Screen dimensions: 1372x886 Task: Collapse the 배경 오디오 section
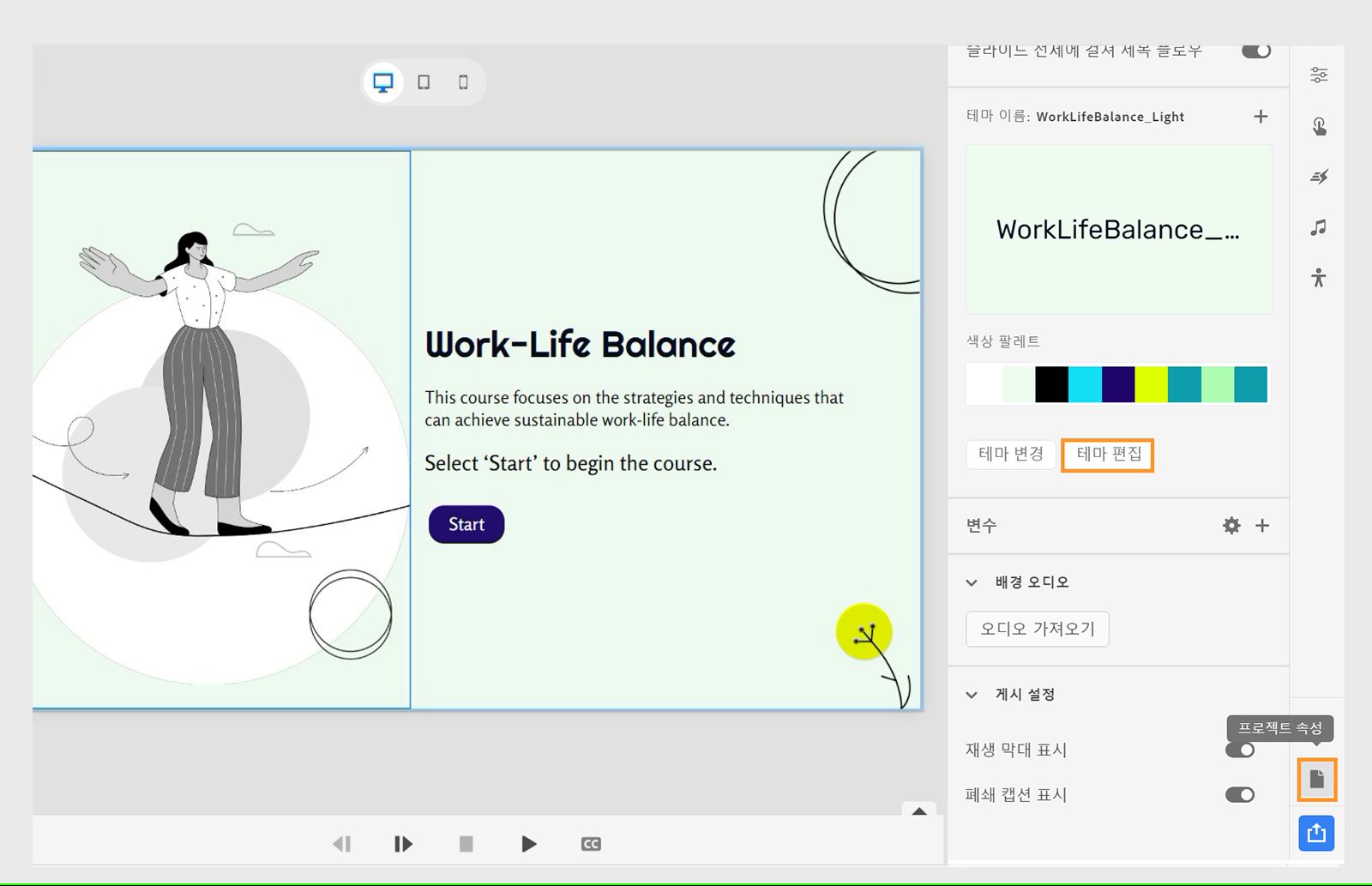coord(972,583)
